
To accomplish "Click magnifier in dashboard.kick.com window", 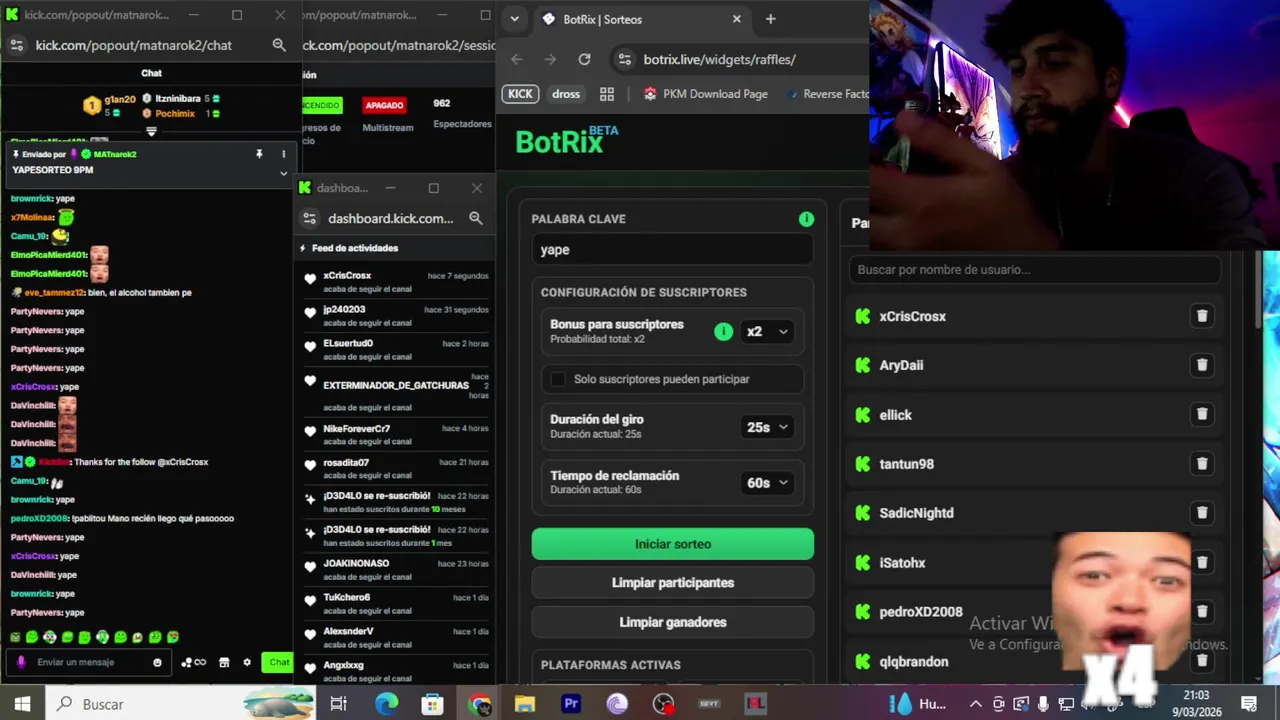I will coord(476,218).
